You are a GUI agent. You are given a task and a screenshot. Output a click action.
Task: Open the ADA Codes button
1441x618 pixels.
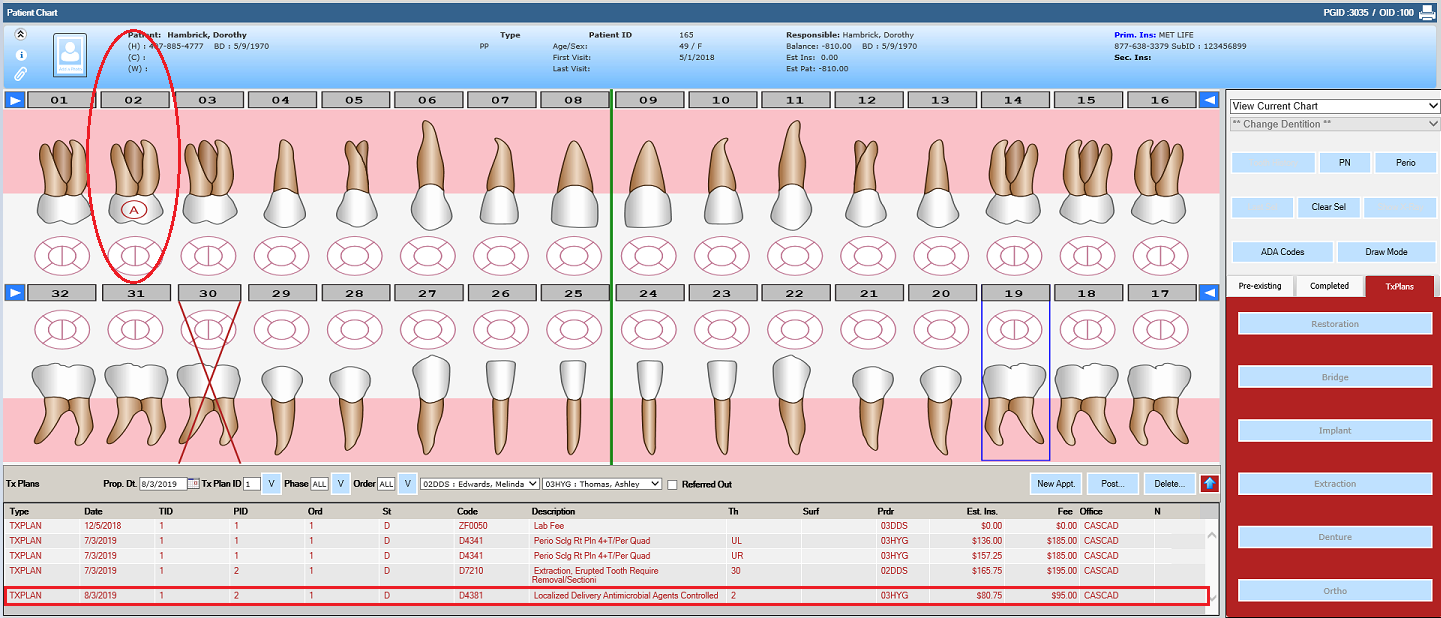point(1281,252)
